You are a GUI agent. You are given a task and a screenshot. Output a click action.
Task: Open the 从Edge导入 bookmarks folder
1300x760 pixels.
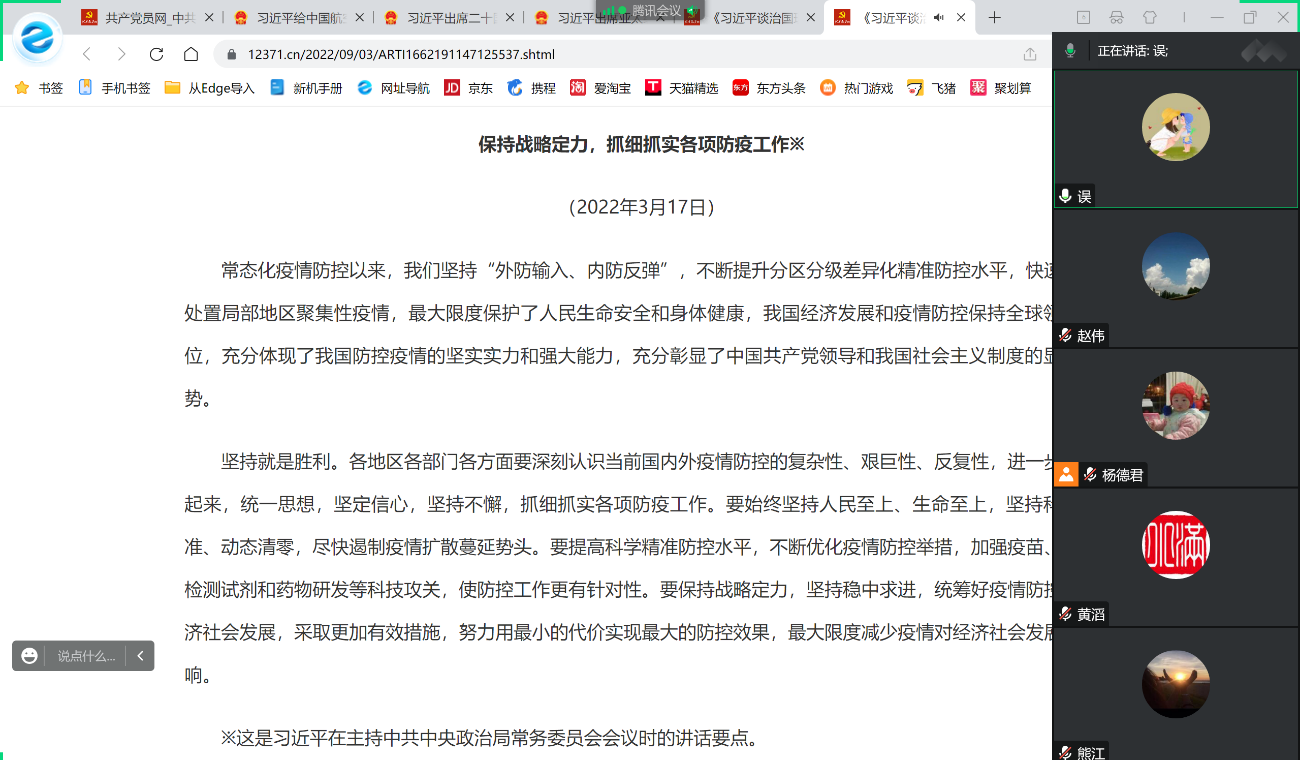pos(210,88)
